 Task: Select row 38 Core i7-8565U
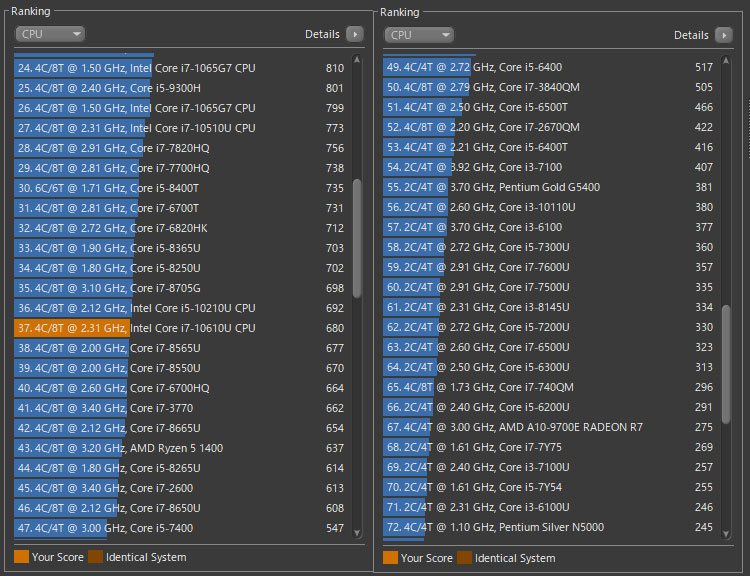[181, 348]
